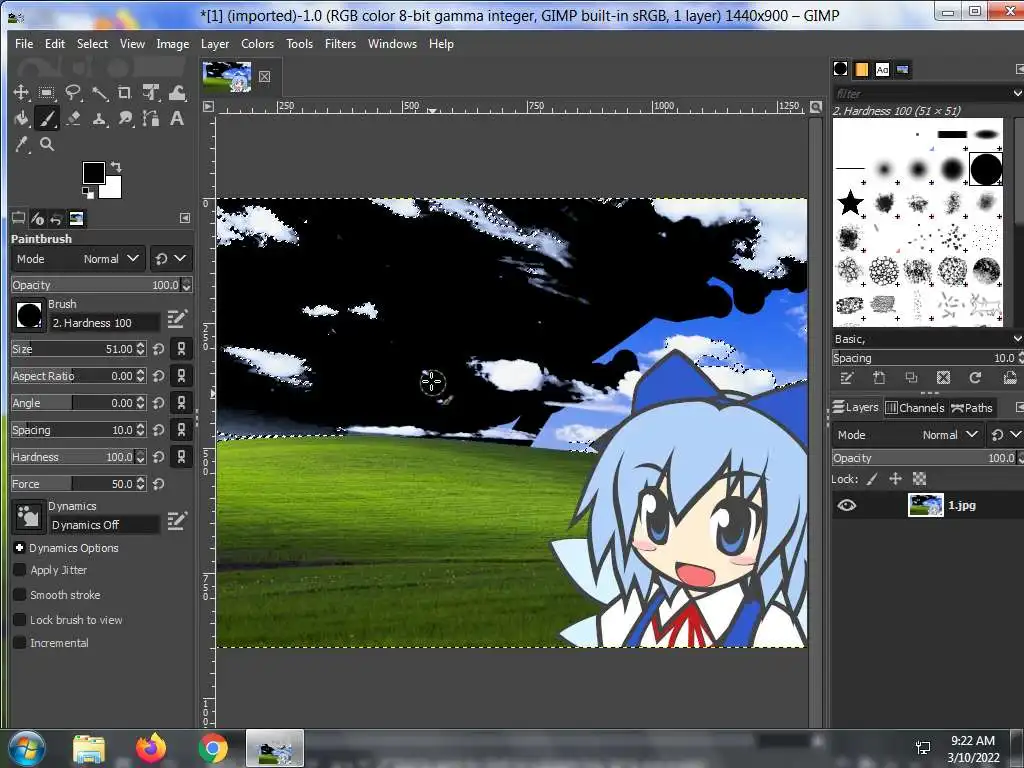Select the Text tool

pyautogui.click(x=176, y=118)
